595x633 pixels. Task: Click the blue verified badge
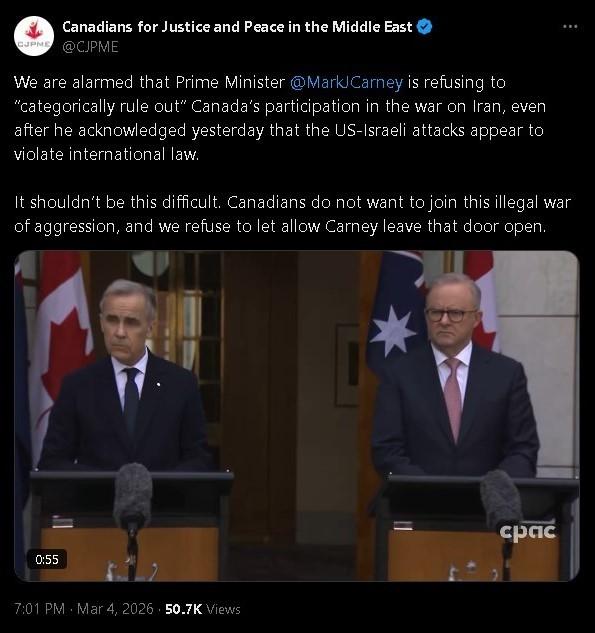click(424, 27)
